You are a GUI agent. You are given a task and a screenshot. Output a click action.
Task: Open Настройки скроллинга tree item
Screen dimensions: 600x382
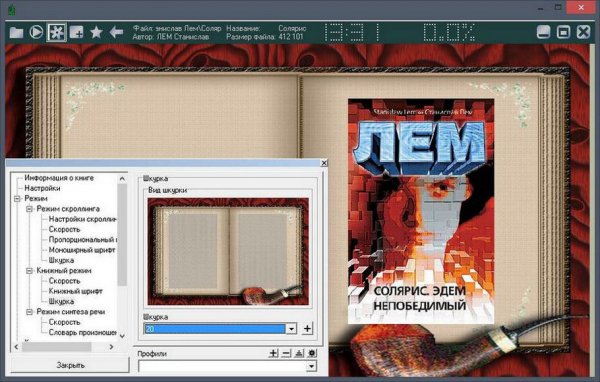(x=83, y=219)
